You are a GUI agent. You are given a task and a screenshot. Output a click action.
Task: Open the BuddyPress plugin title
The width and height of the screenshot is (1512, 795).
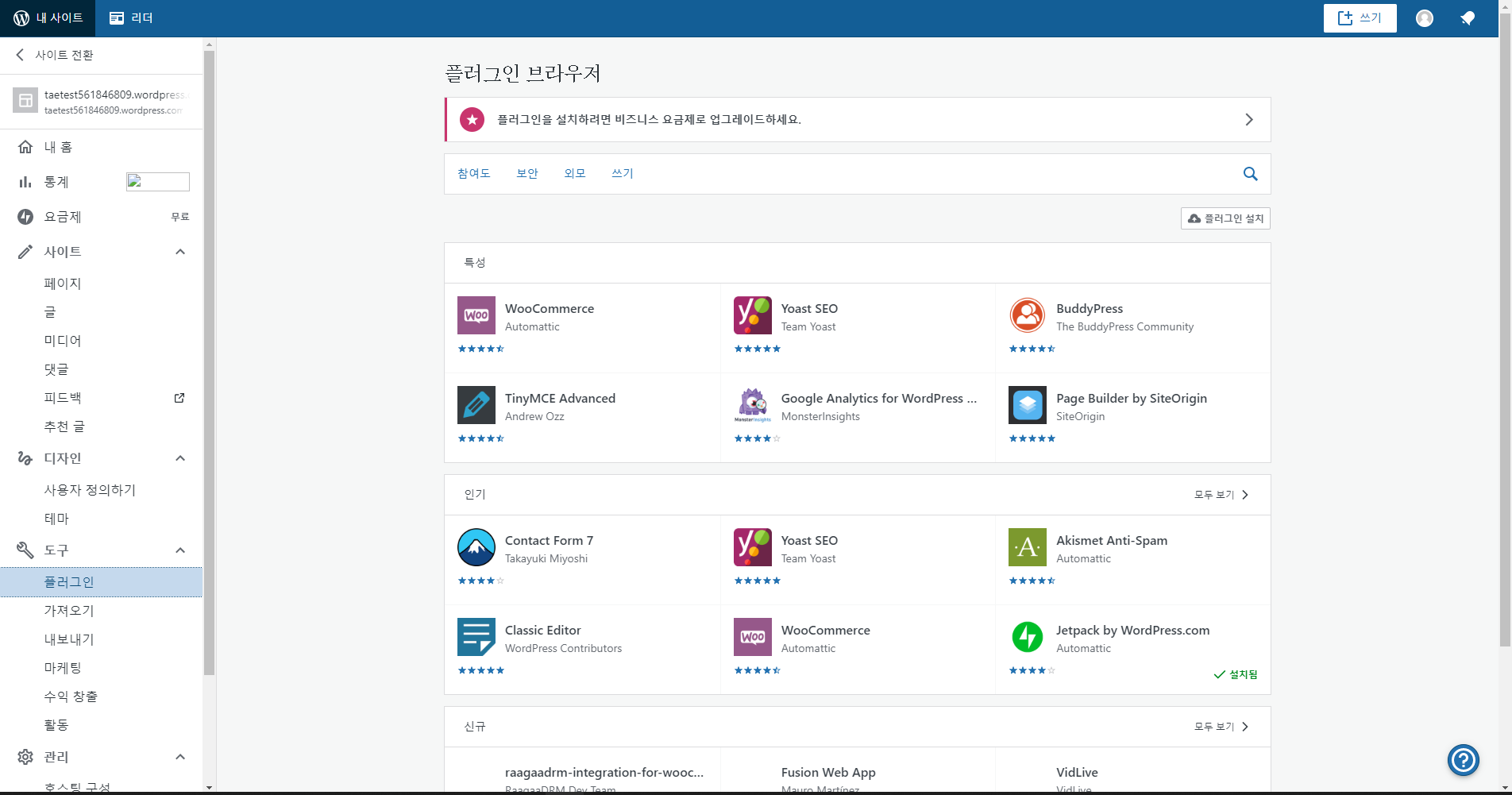[1090, 309]
